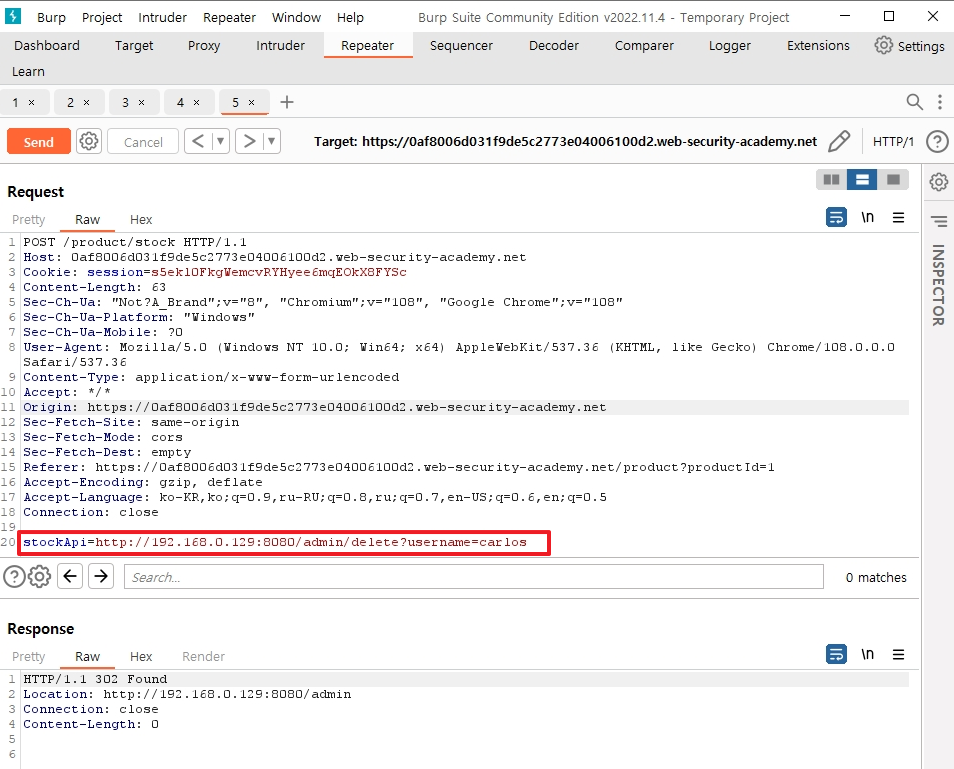Open request send options gear
Viewport: 954px width, 769px height.
click(x=89, y=142)
